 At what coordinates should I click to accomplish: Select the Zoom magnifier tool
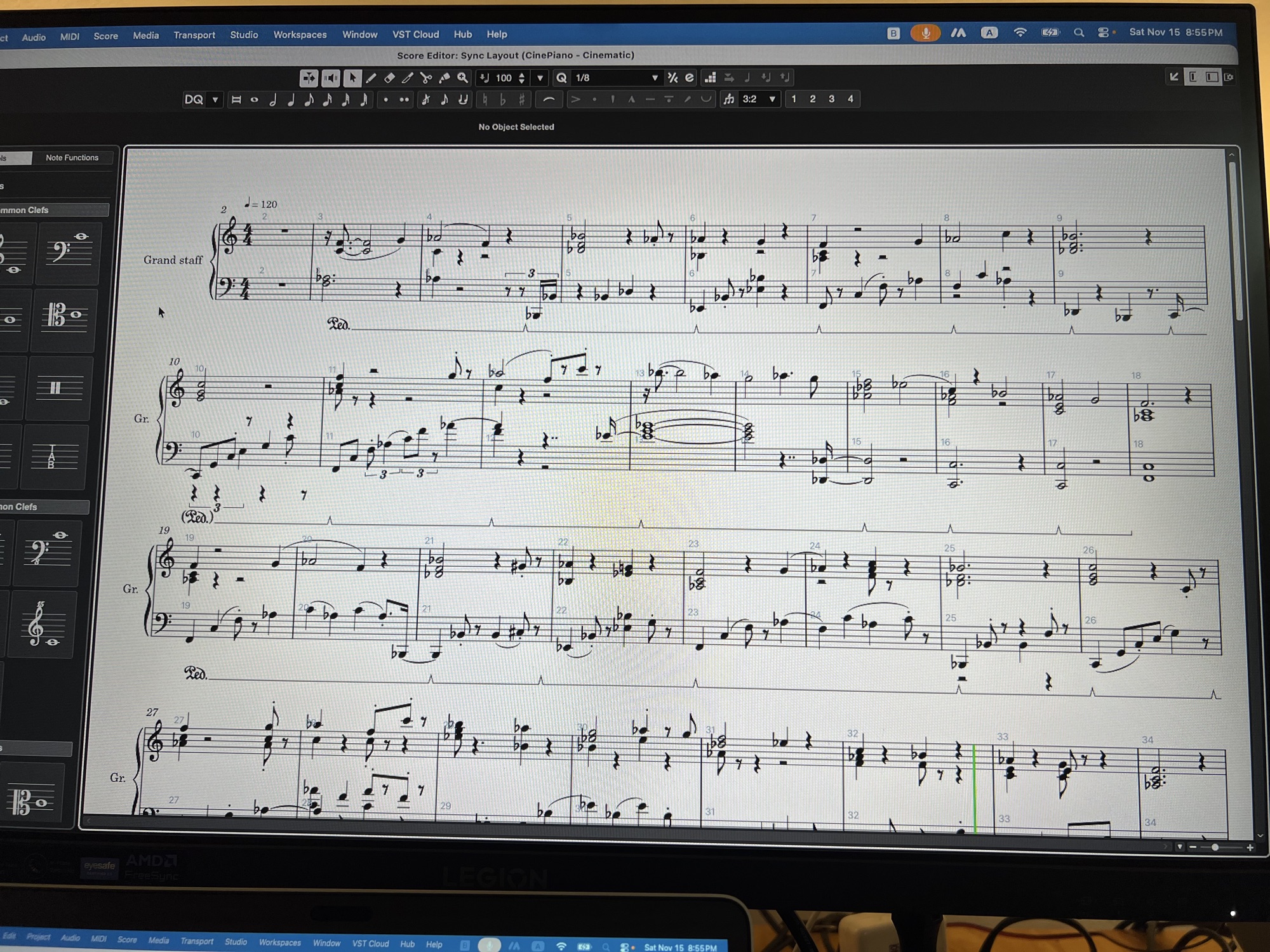point(463,78)
